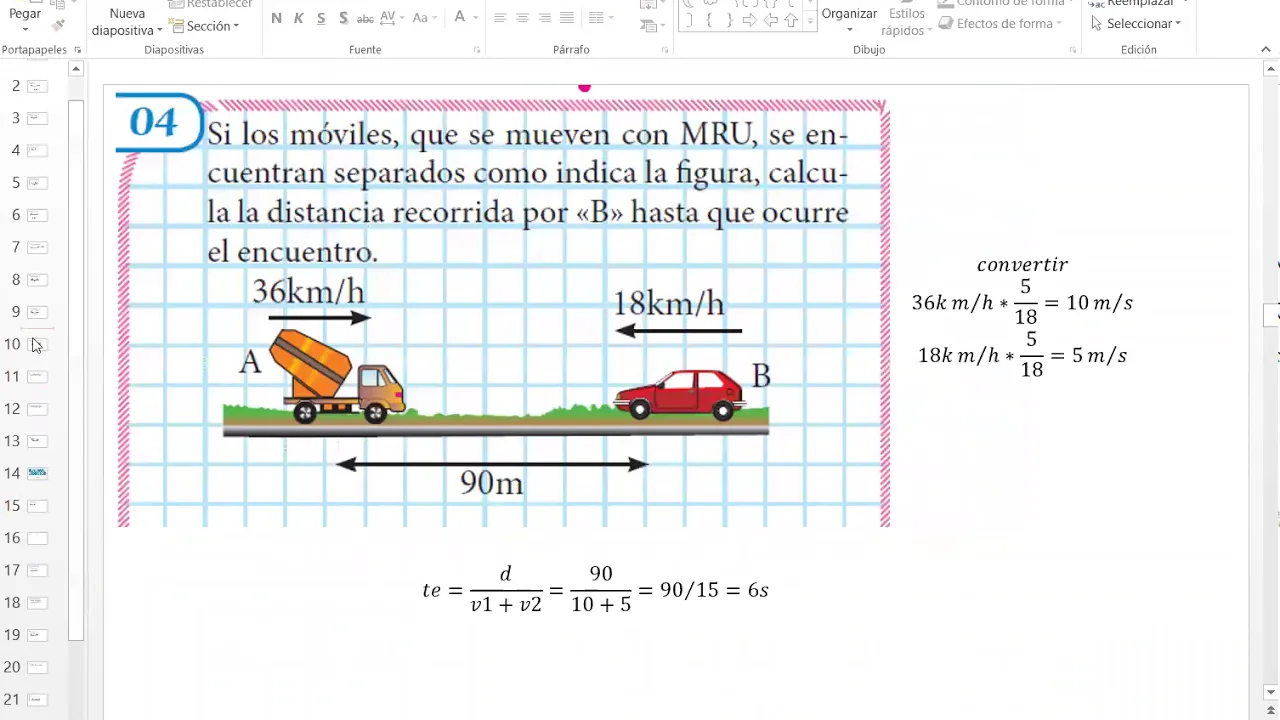Viewport: 1280px width, 720px height.
Task: Collapse the ribbon with the chevron
Action: pos(1268,50)
